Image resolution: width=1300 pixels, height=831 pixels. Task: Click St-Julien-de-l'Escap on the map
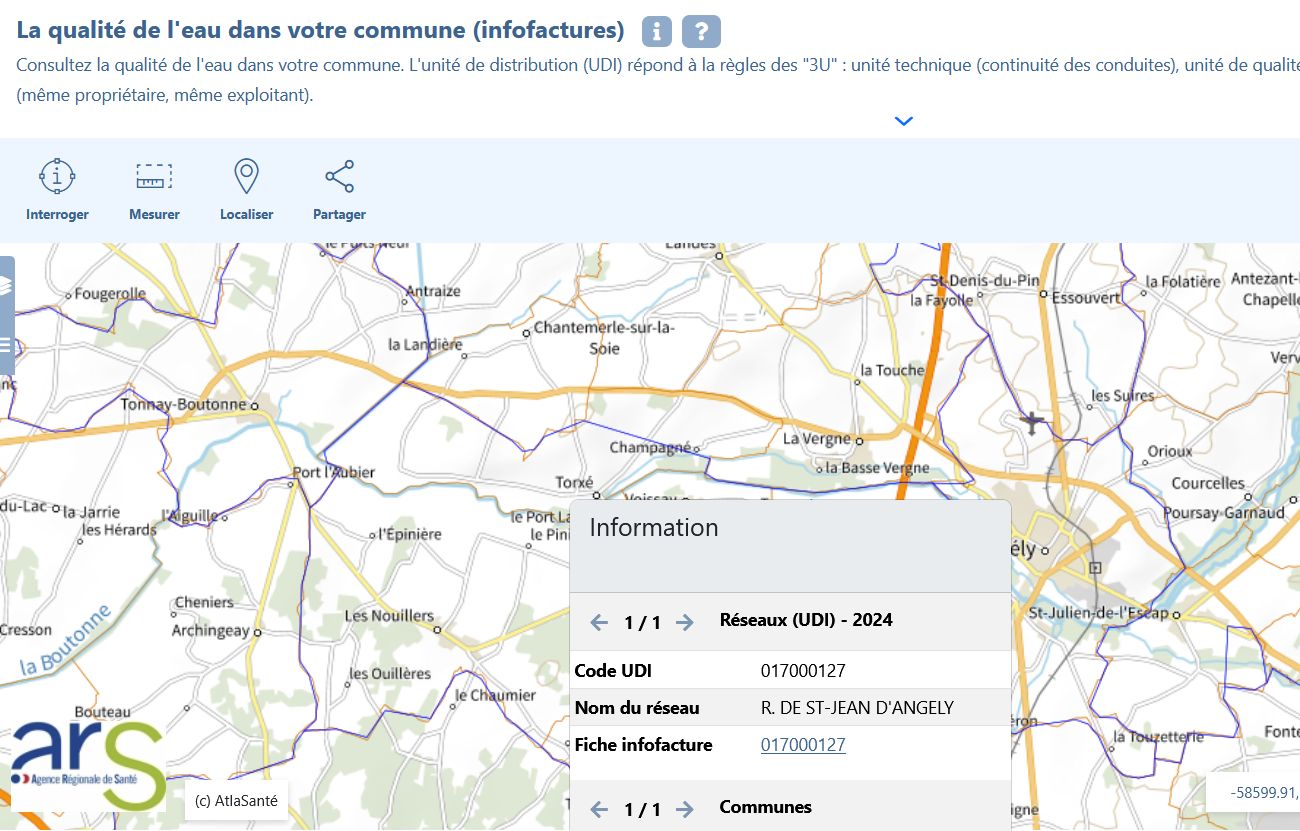1098,612
